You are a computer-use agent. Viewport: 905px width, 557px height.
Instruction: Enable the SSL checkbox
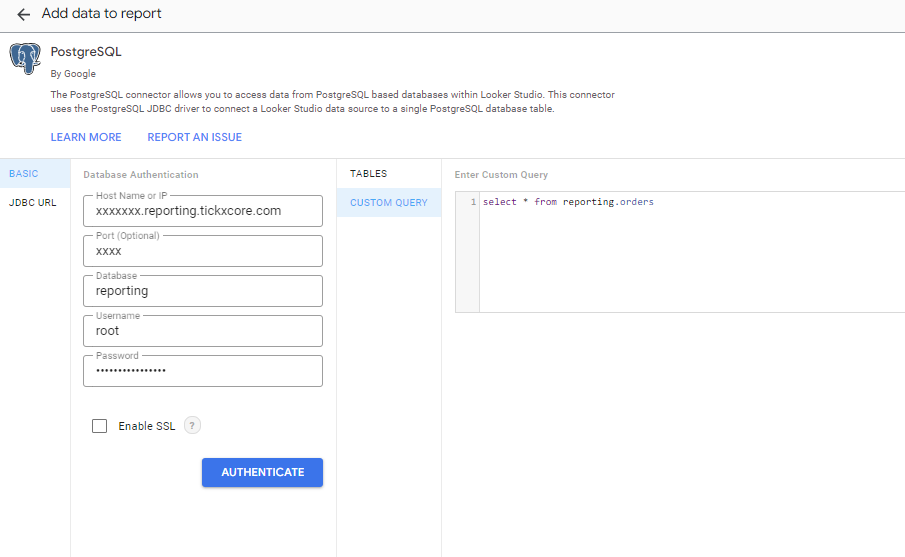tap(99, 426)
